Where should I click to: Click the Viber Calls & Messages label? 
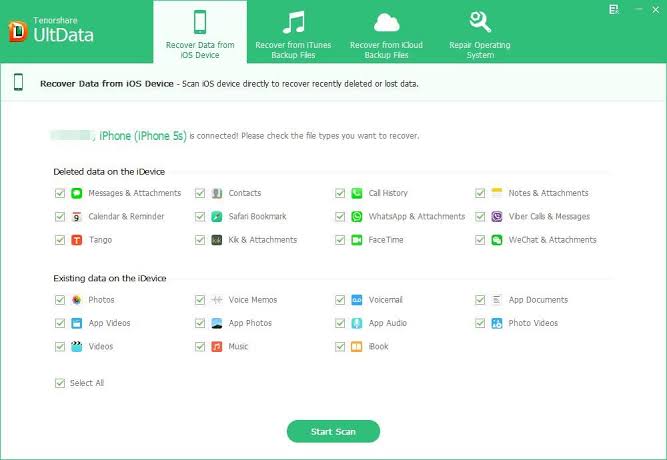click(x=549, y=217)
